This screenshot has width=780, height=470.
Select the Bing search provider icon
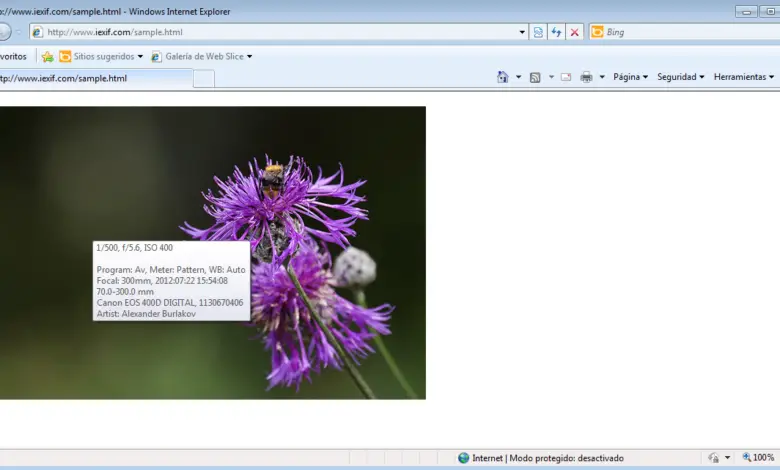(x=597, y=32)
